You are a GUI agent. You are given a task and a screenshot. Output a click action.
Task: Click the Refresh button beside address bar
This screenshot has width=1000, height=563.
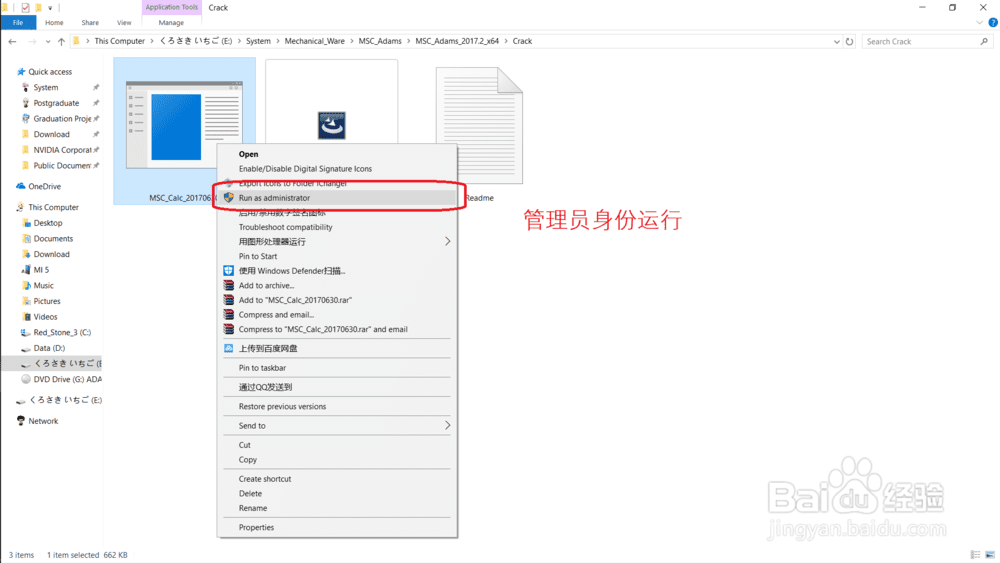click(x=849, y=41)
